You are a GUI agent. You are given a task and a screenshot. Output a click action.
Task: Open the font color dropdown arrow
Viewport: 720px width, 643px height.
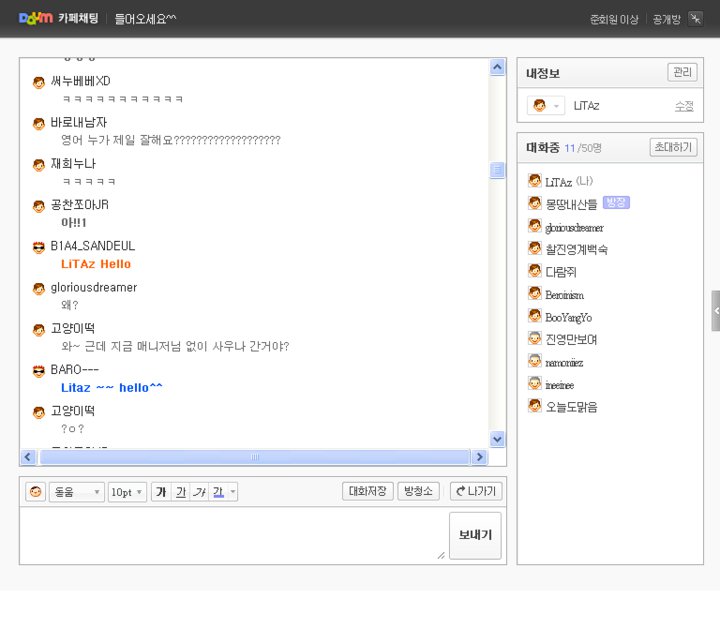(x=233, y=492)
